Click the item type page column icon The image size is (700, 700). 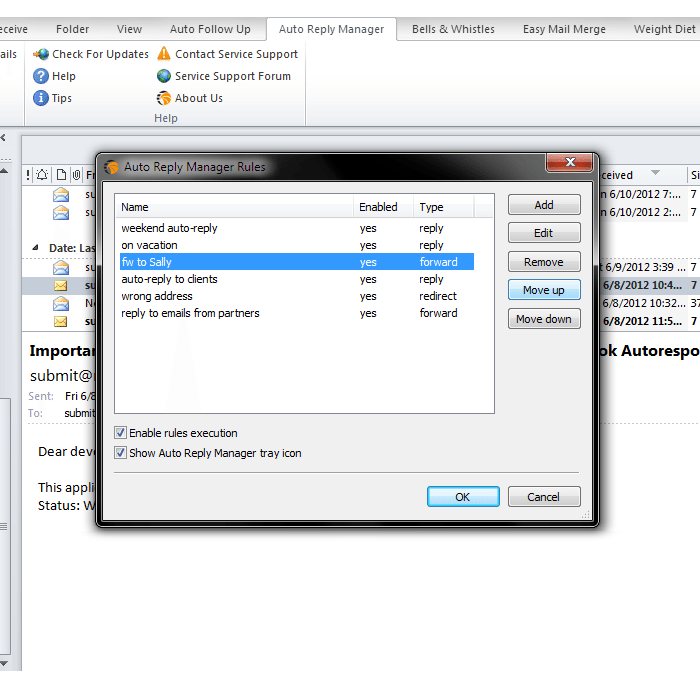click(61, 175)
